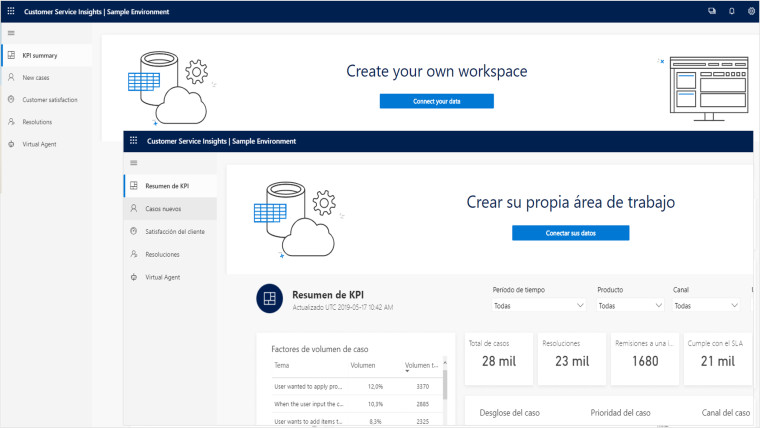The height and width of the screenshot is (428, 760).
Task: Click the mobile device icon in the top bar
Action: tap(731, 11)
